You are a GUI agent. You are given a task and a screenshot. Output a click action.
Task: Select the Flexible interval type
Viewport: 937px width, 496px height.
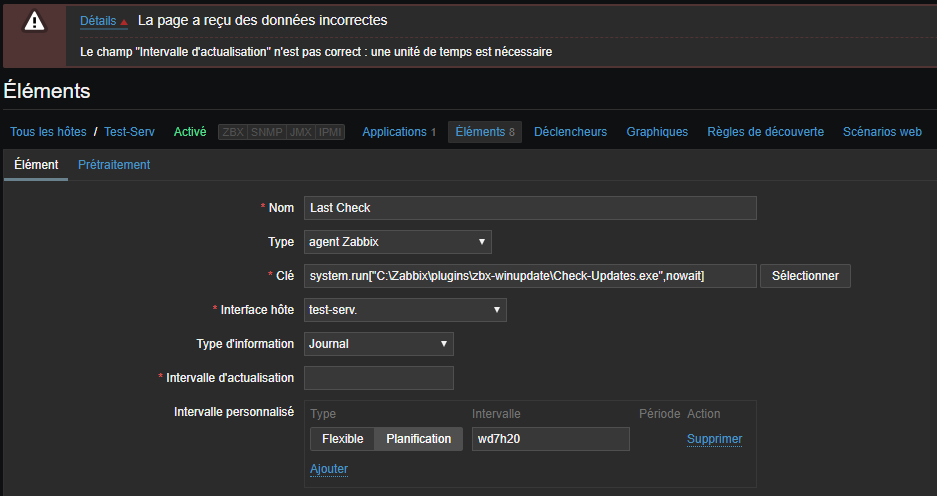[x=342, y=439]
